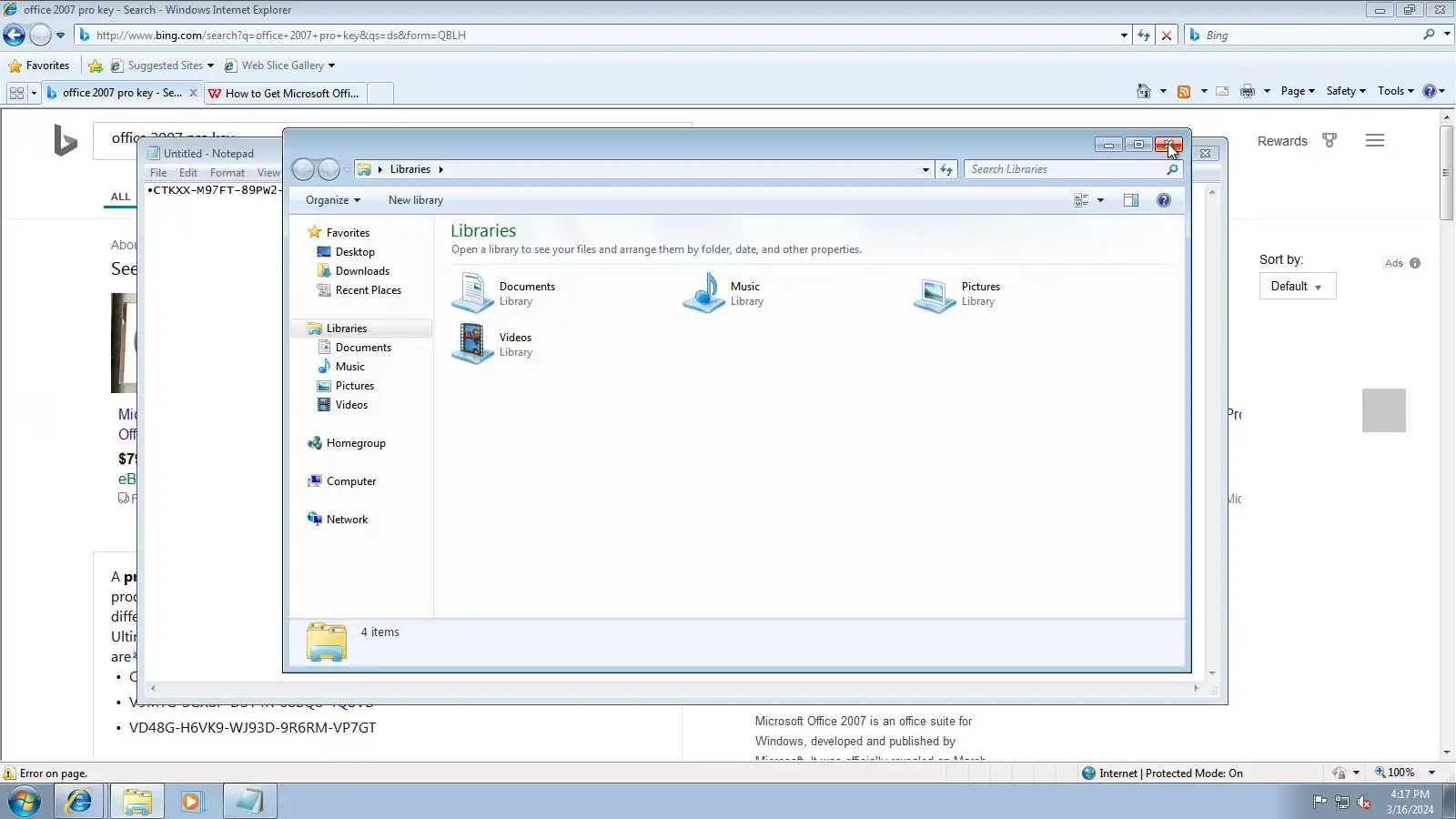Viewport: 1456px width, 819px height.
Task: Open Action Center flag icon
Action: coord(1319,802)
